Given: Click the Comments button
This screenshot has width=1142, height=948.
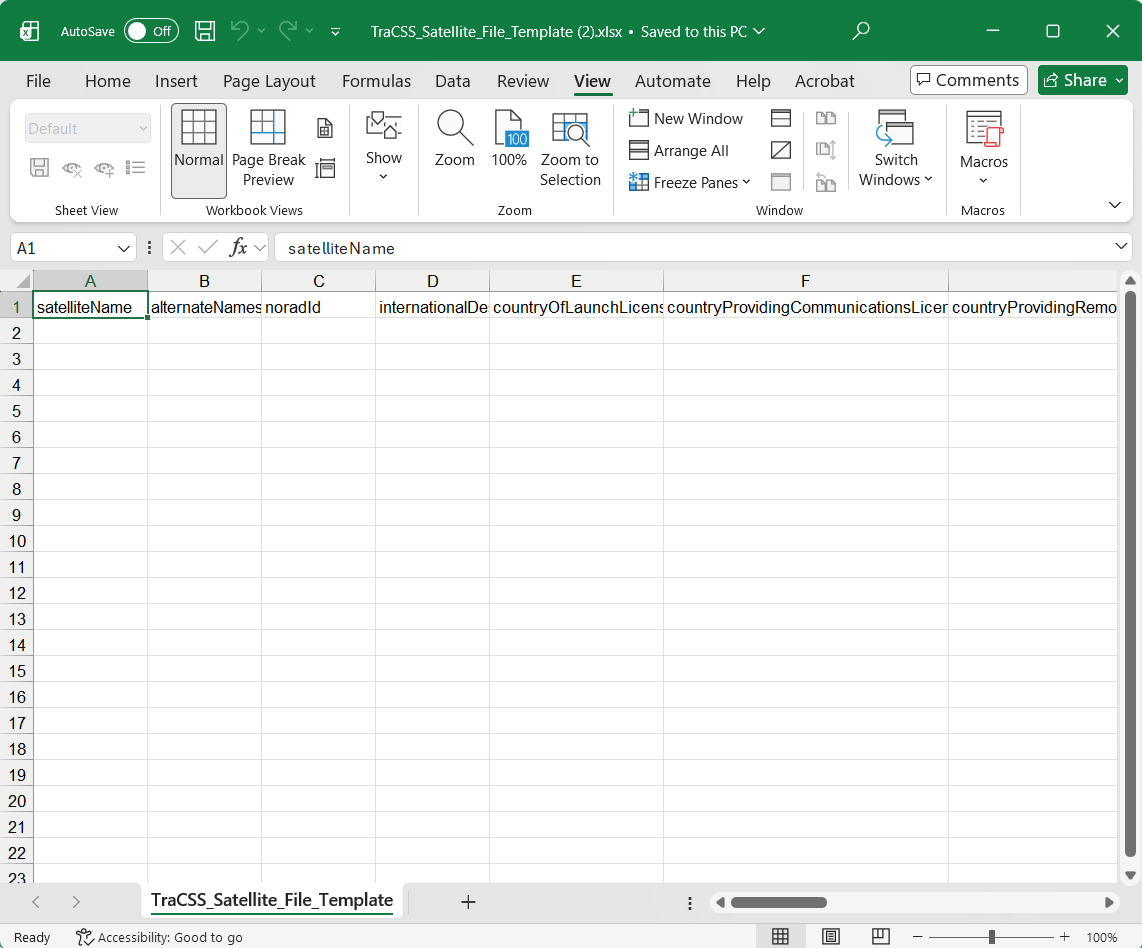Looking at the screenshot, I should pos(968,80).
